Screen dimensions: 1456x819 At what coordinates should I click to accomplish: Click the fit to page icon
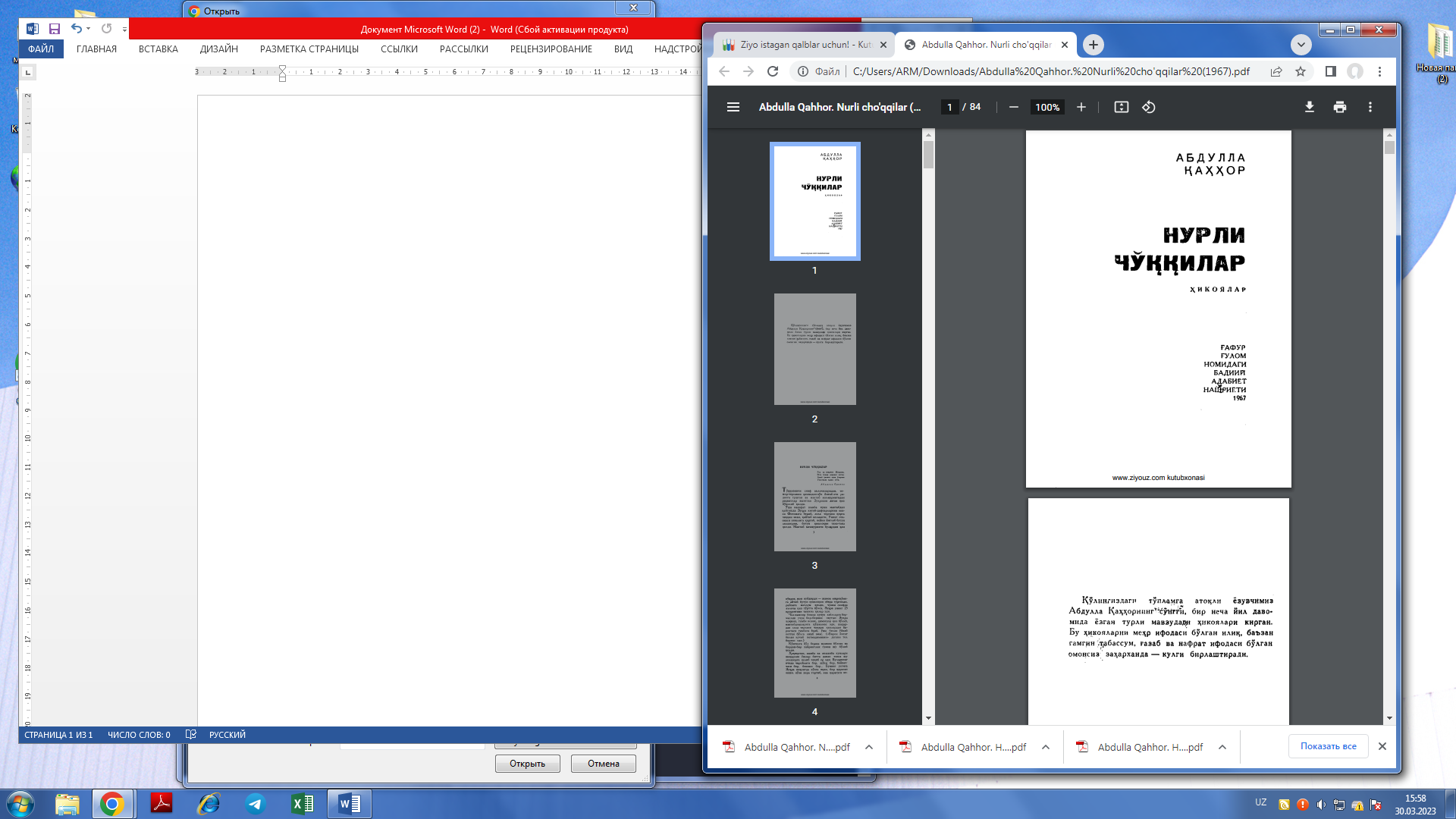pyautogui.click(x=1121, y=107)
